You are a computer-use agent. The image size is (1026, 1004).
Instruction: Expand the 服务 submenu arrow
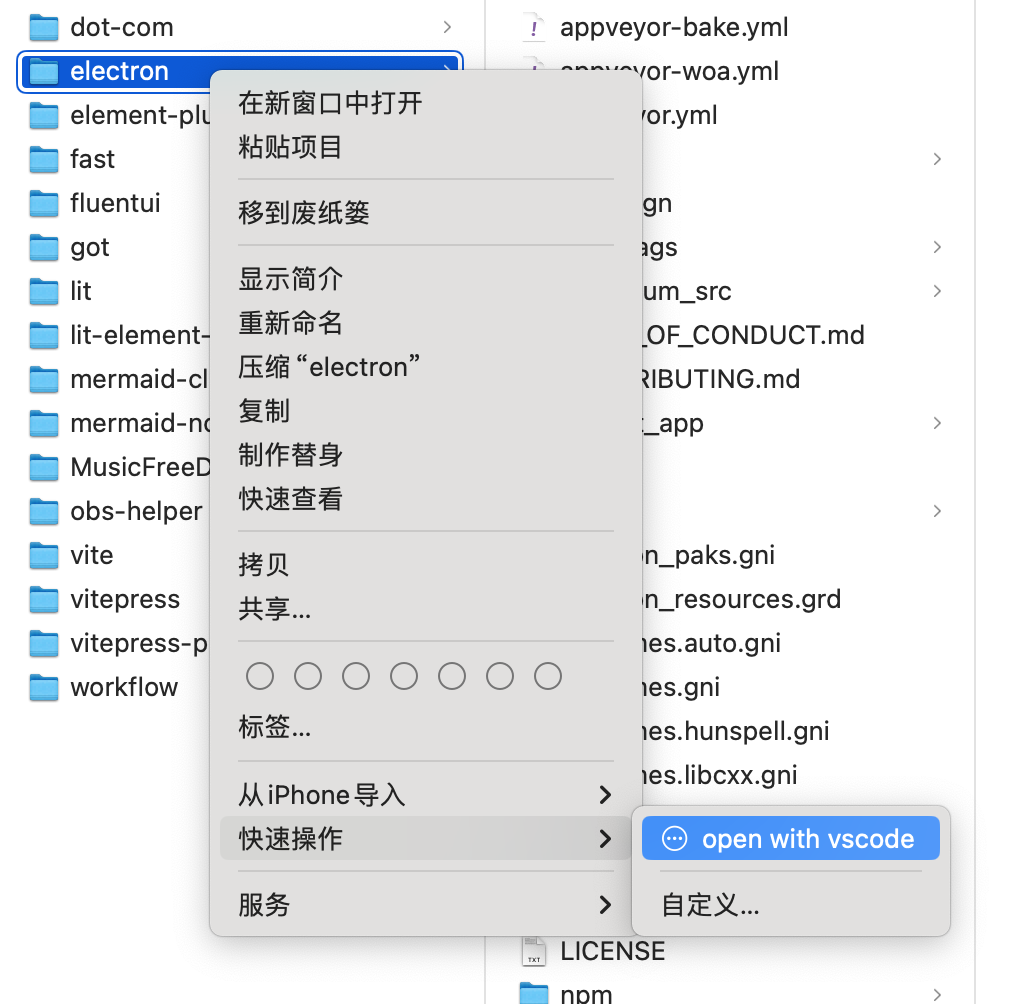click(605, 905)
